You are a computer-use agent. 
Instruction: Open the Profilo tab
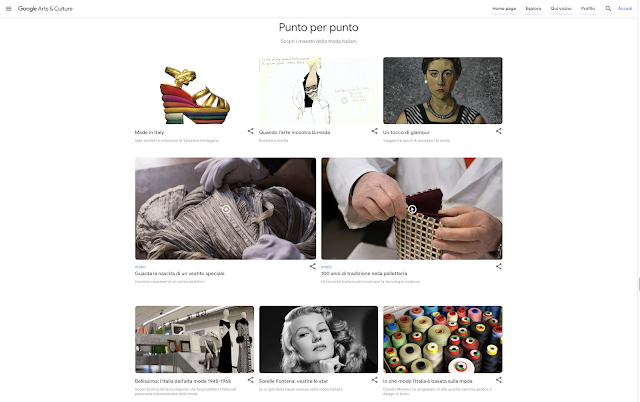pyautogui.click(x=588, y=9)
